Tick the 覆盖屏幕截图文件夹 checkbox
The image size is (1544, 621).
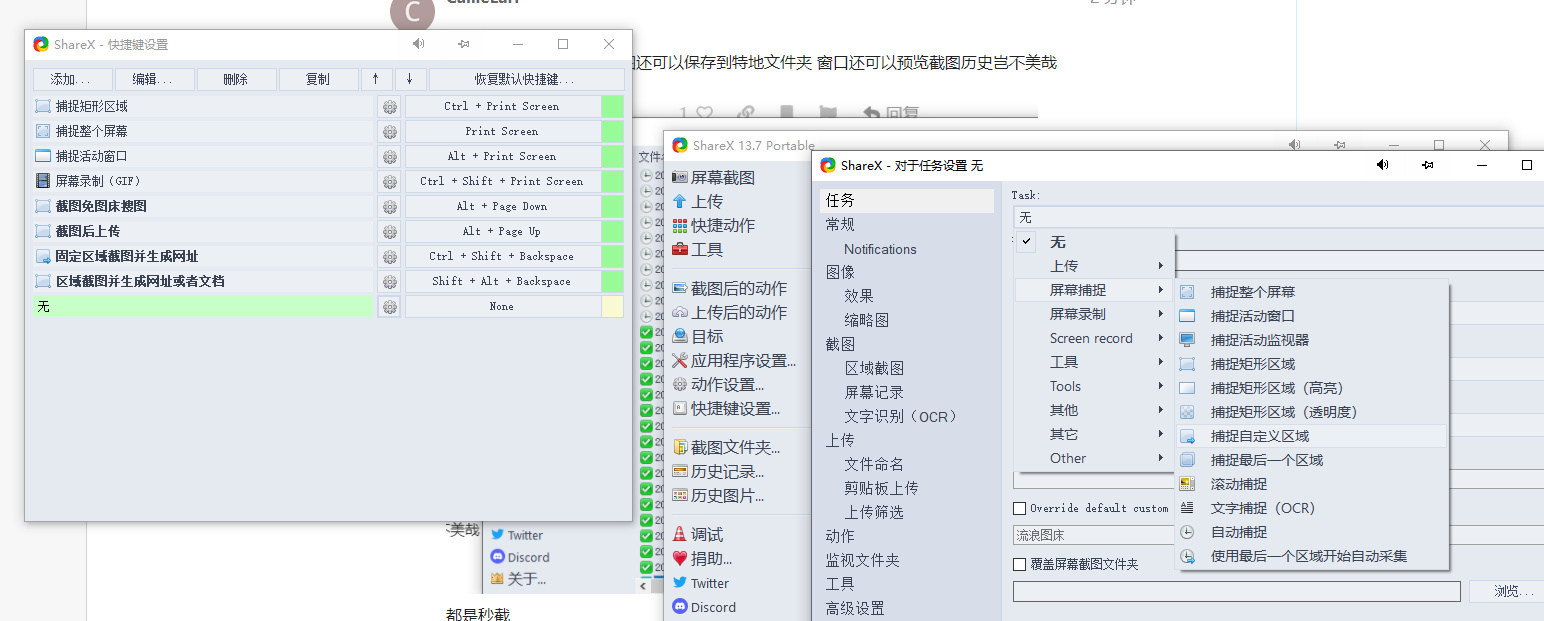1020,565
